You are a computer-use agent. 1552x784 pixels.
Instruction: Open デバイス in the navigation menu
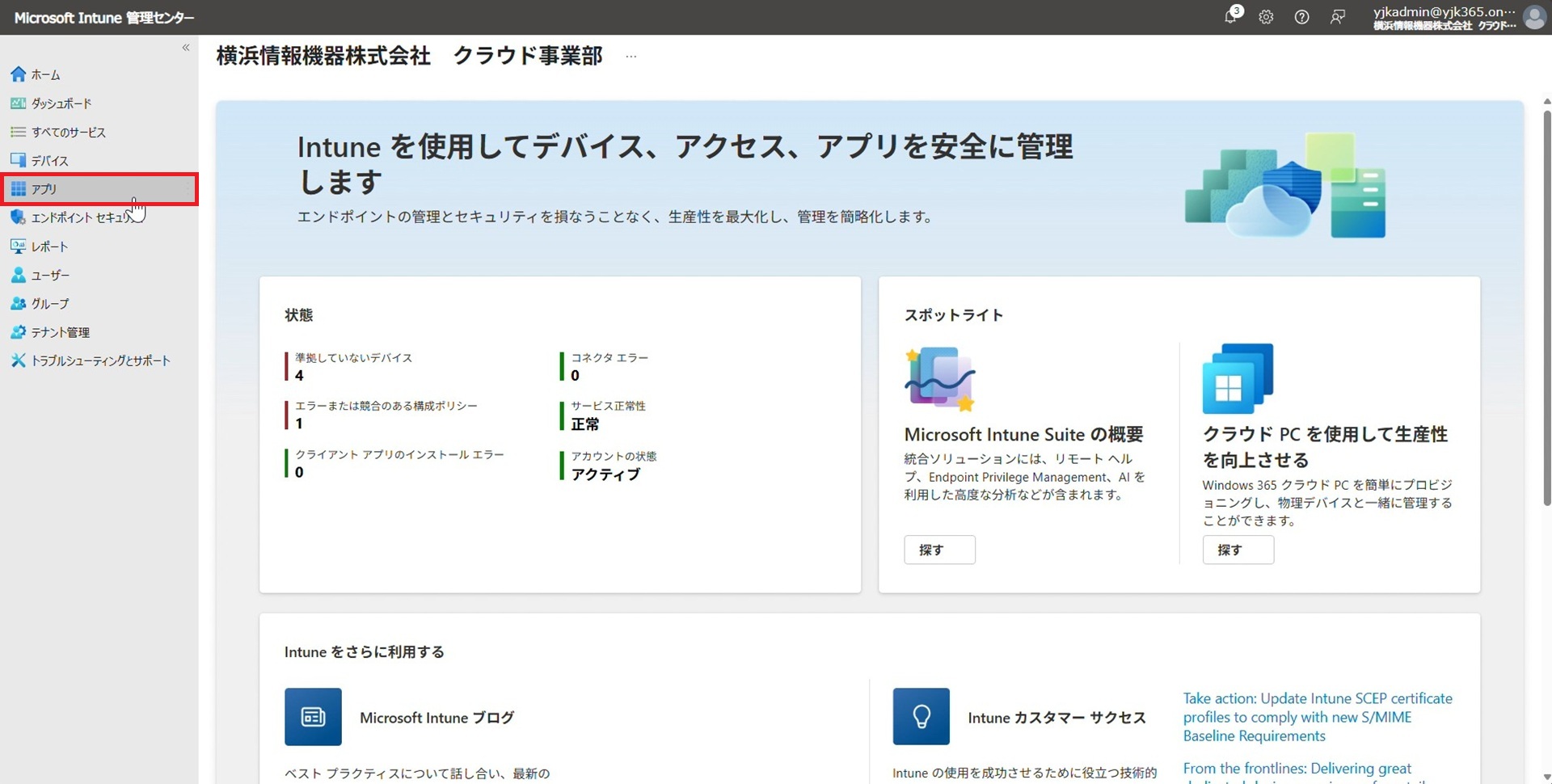click(x=49, y=161)
